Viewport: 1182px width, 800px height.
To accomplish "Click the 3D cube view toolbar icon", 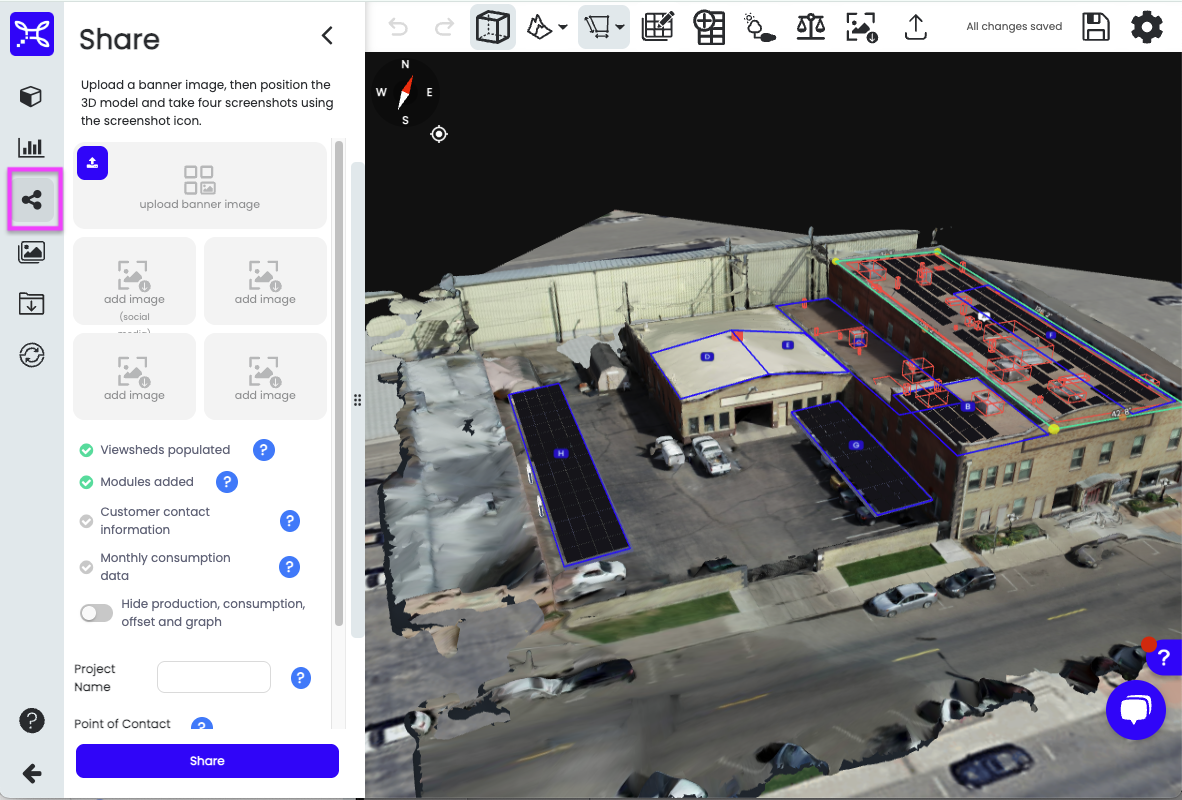I will [x=493, y=27].
